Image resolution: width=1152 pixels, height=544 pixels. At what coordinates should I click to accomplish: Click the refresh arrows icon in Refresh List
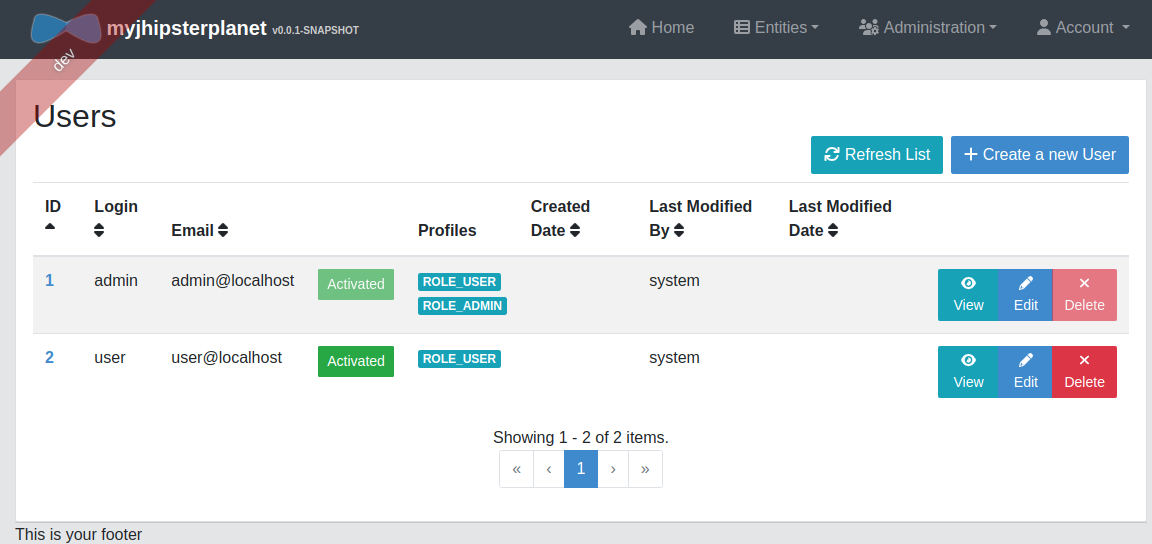(832, 154)
